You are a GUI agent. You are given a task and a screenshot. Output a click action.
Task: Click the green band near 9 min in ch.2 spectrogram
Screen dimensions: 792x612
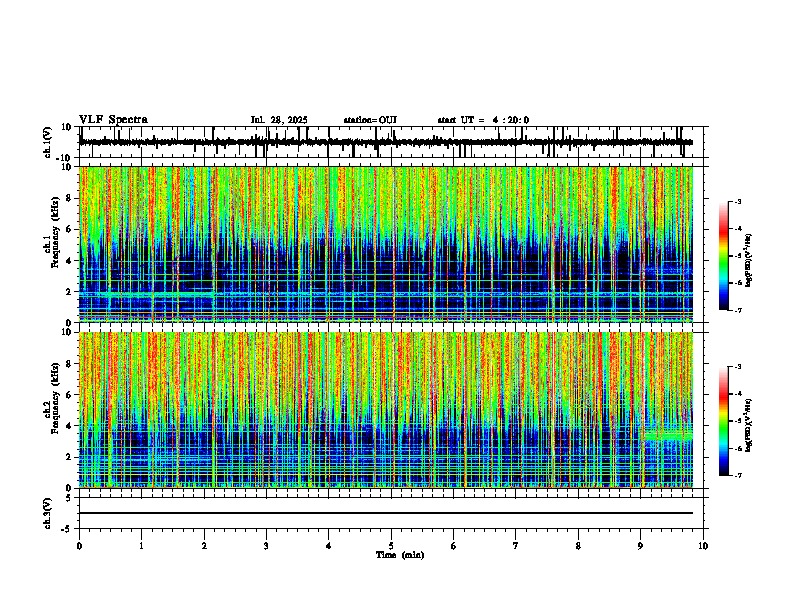click(x=668, y=435)
